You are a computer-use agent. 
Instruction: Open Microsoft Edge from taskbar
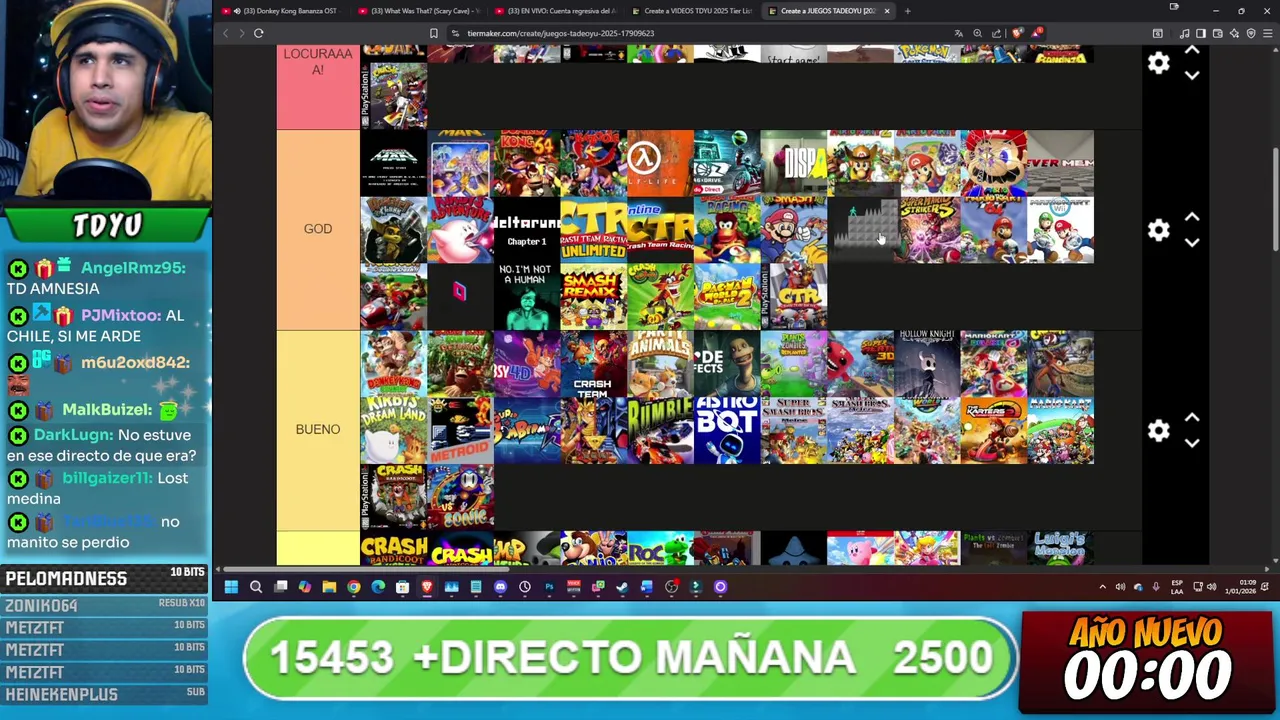378,587
